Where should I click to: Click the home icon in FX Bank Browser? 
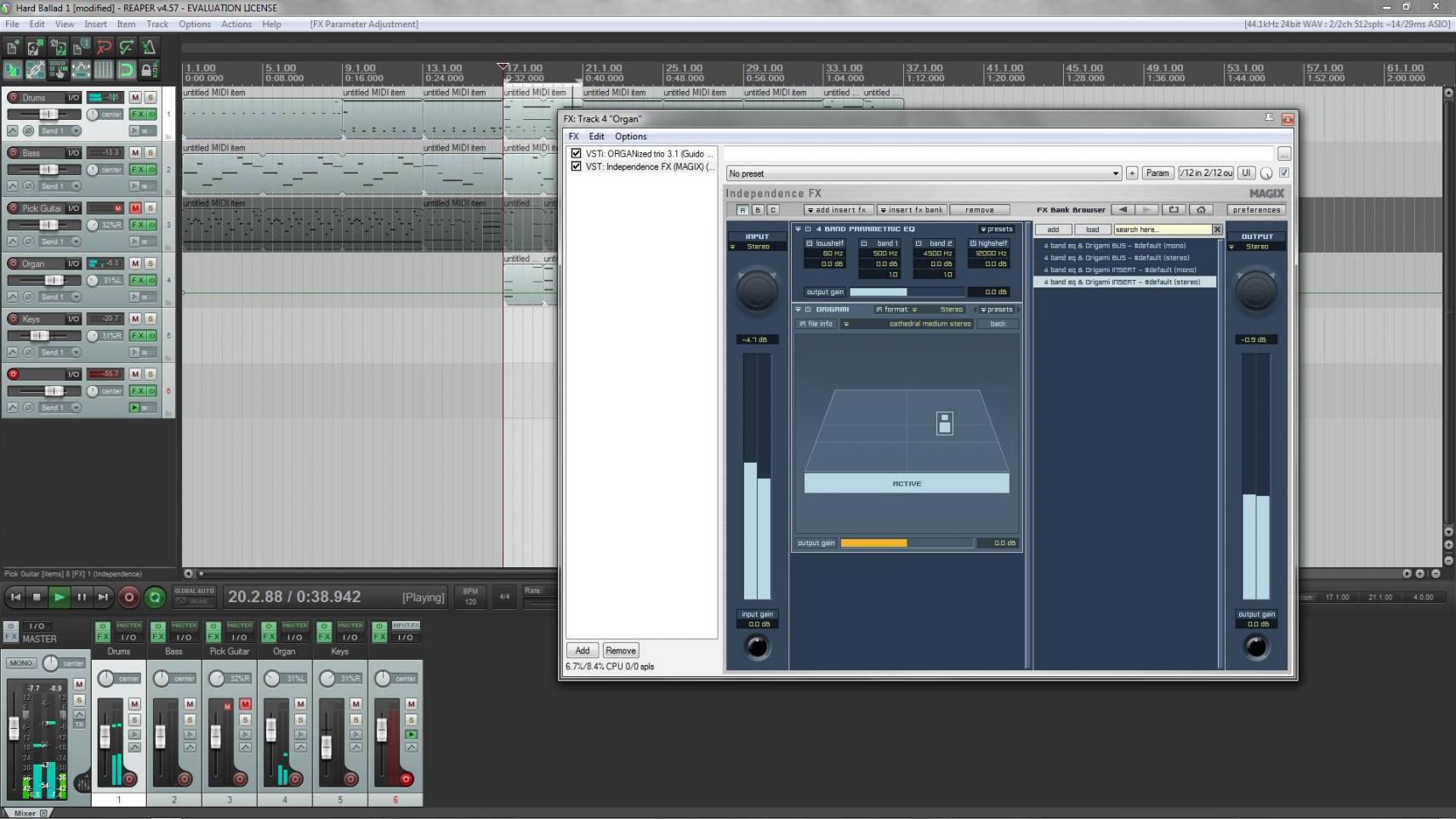[x=1201, y=210]
